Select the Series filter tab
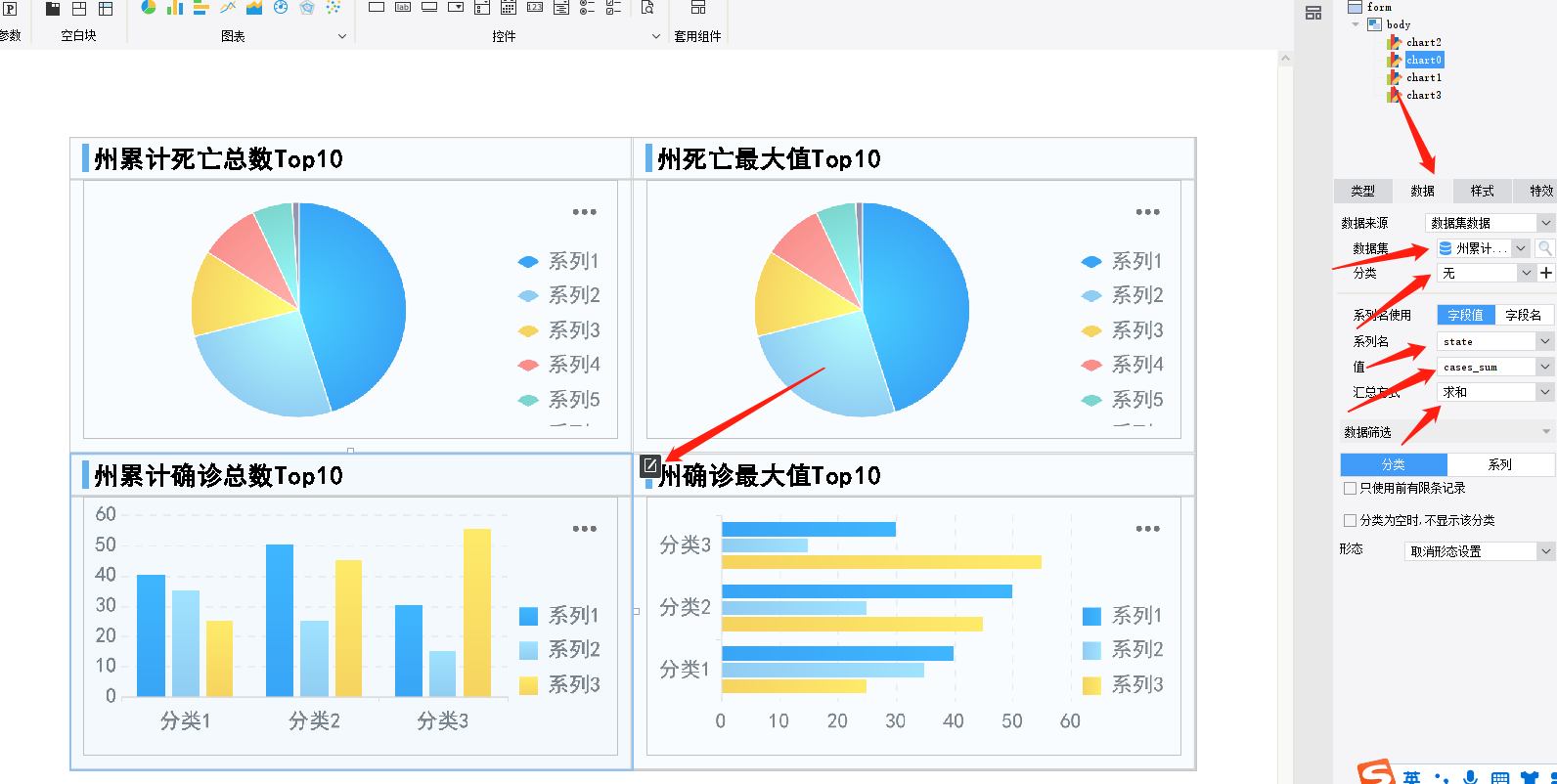Image resolution: width=1557 pixels, height=784 pixels. [1500, 464]
